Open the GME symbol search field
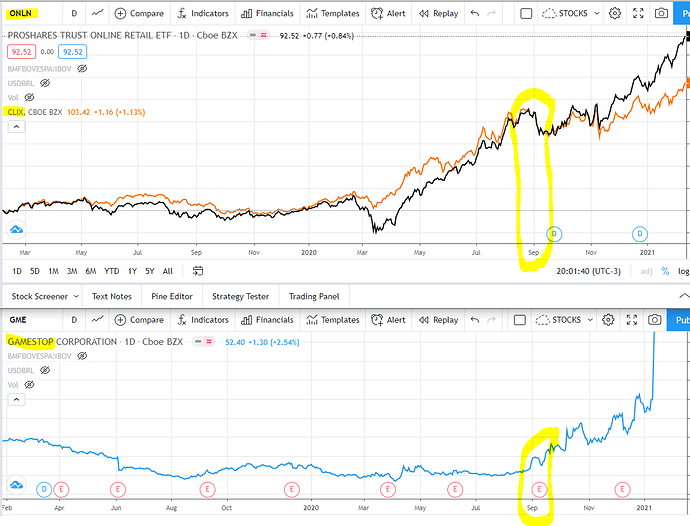 tap(18, 320)
